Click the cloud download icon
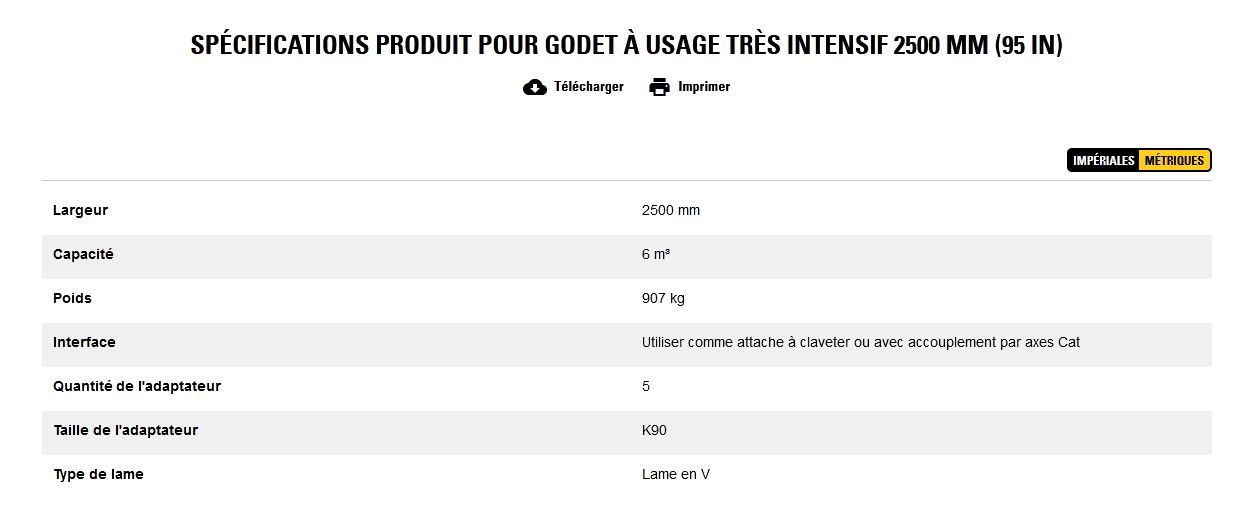1238x505 pixels. tap(535, 87)
